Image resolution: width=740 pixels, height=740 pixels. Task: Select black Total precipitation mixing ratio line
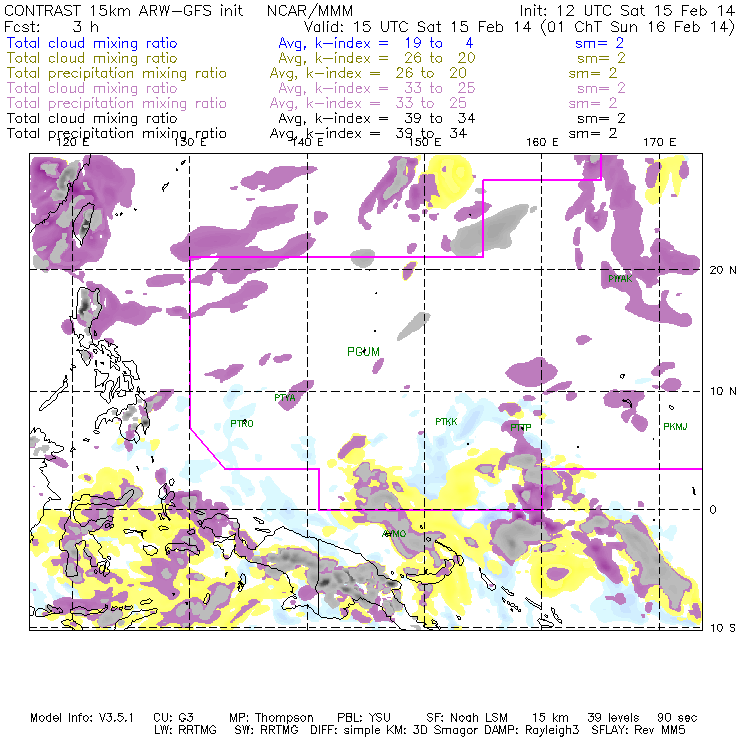coord(117,134)
